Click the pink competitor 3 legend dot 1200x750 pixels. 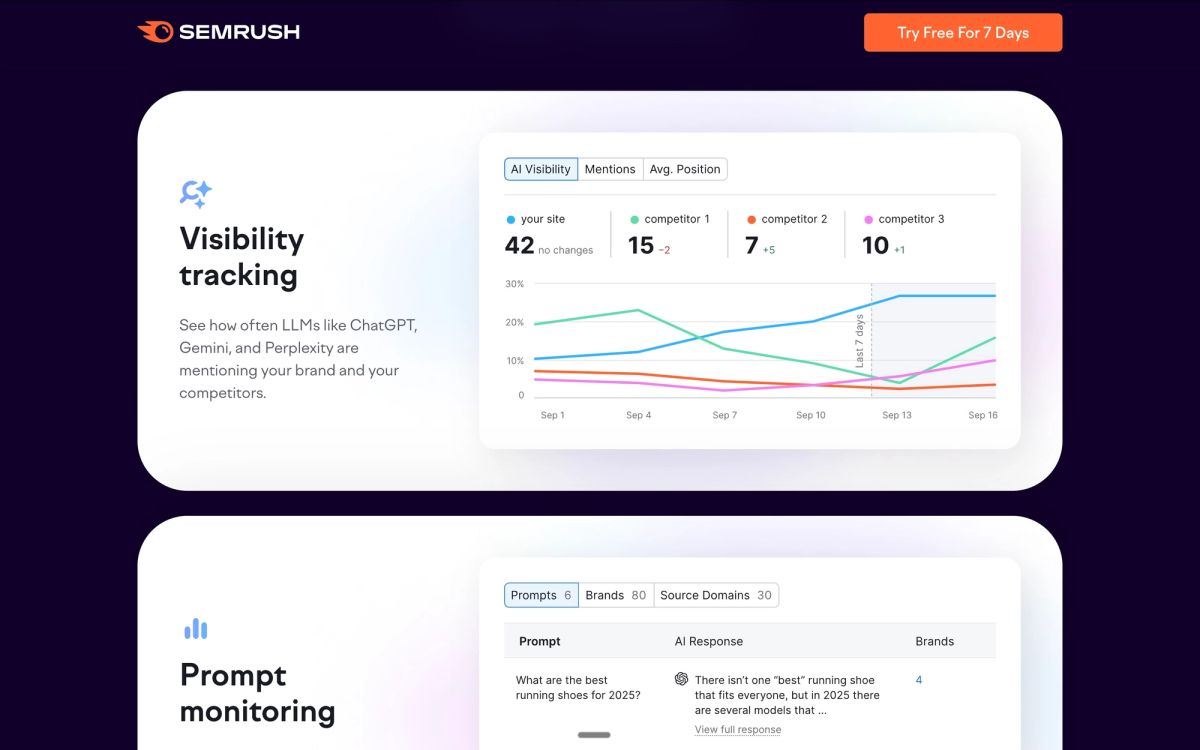point(868,219)
